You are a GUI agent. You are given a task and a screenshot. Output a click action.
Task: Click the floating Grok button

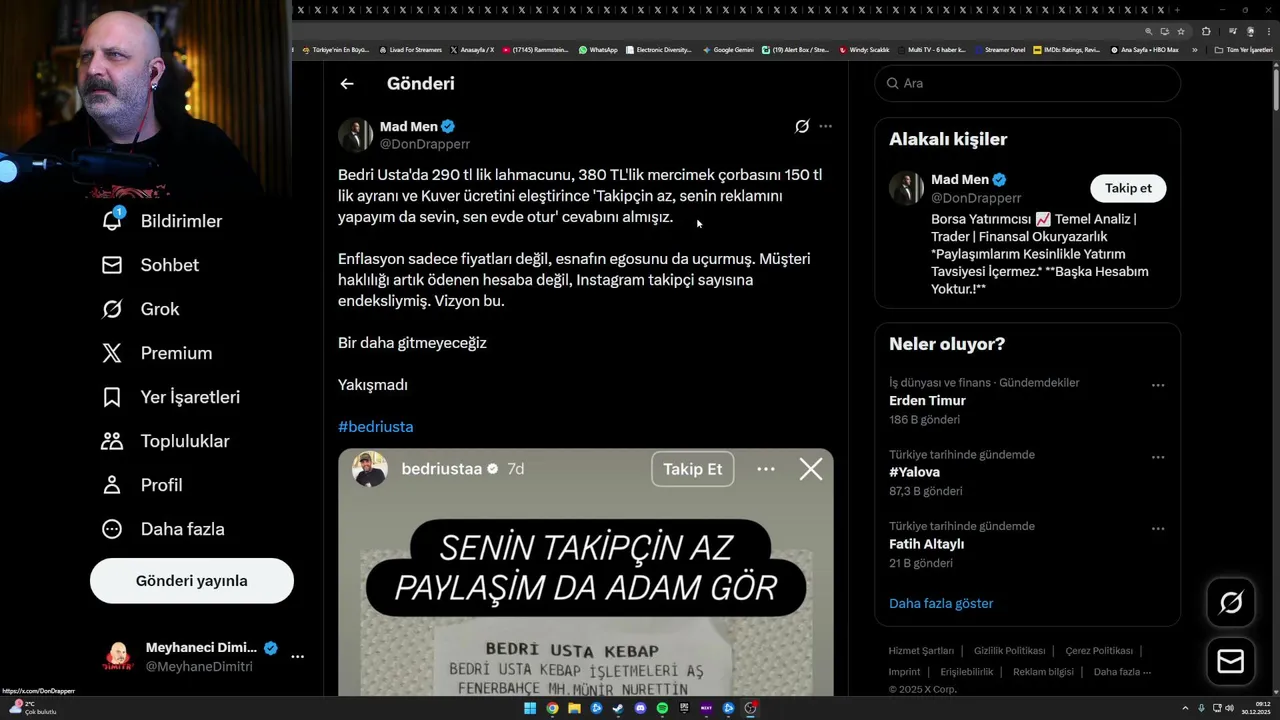[x=1231, y=602]
